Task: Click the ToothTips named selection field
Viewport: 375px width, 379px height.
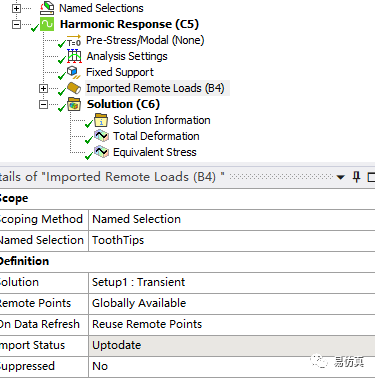Action: (x=232, y=240)
